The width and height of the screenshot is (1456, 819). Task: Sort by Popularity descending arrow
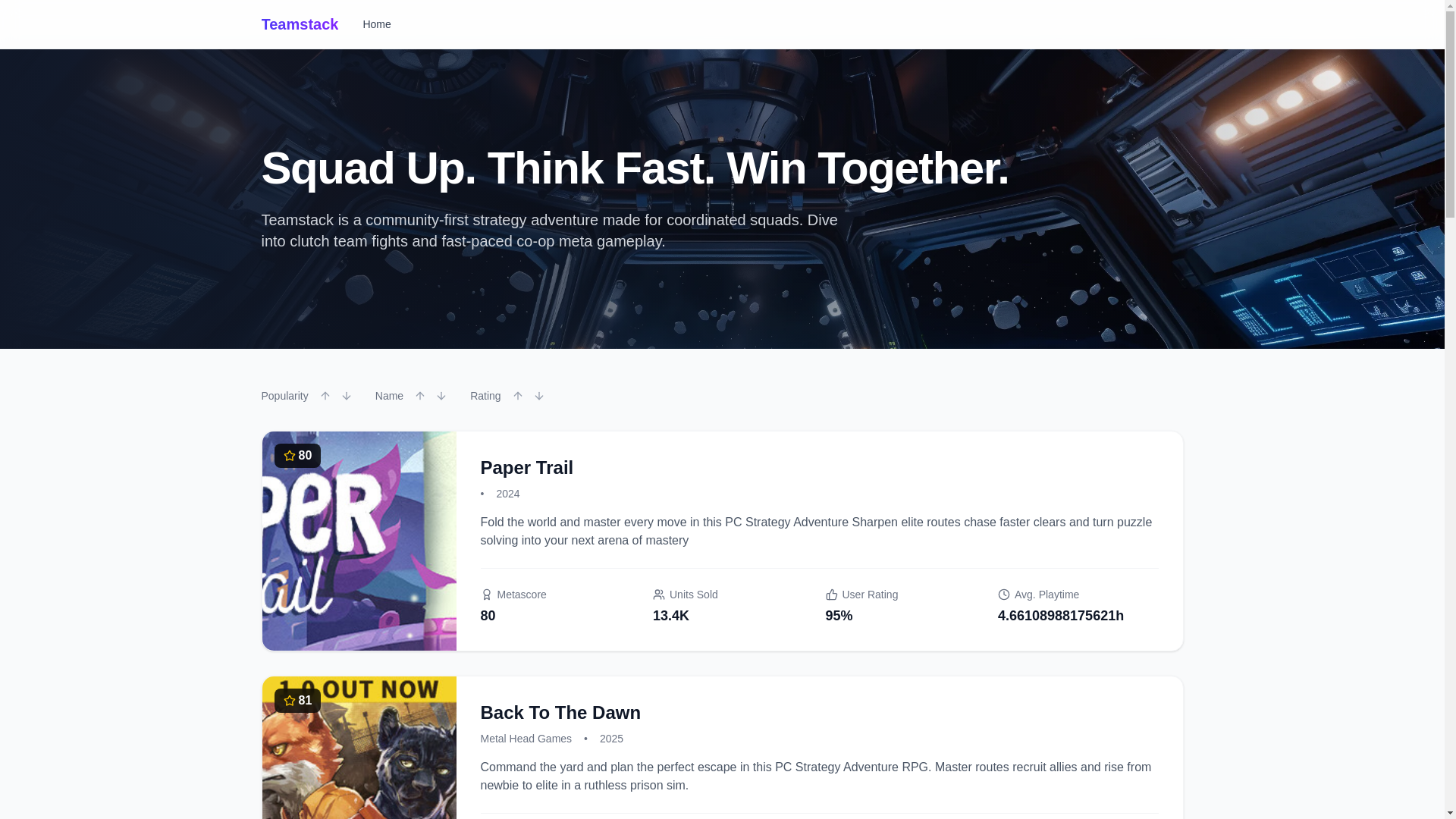pyautogui.click(x=347, y=396)
